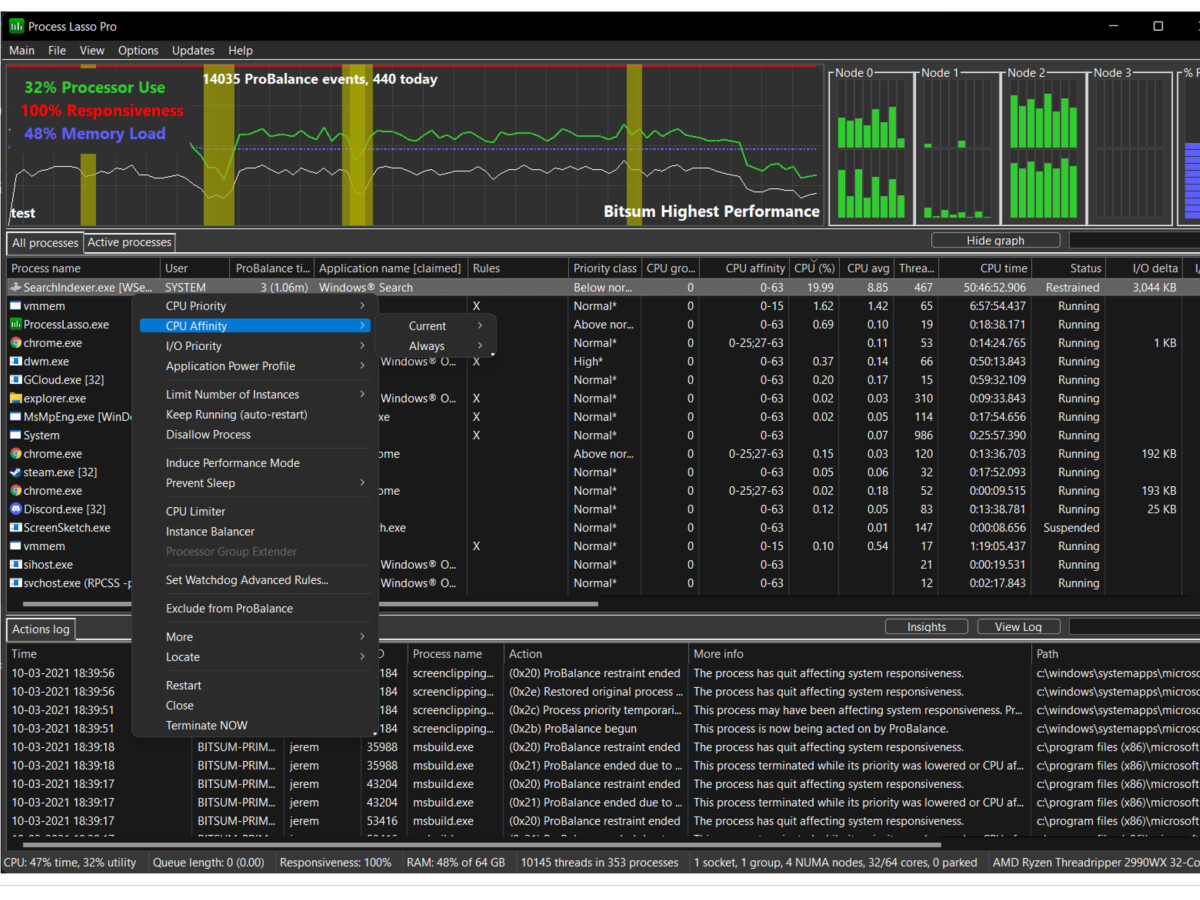The image size is (1200, 900).
Task: Expand Application Power Profile submenu
Action: (255, 366)
